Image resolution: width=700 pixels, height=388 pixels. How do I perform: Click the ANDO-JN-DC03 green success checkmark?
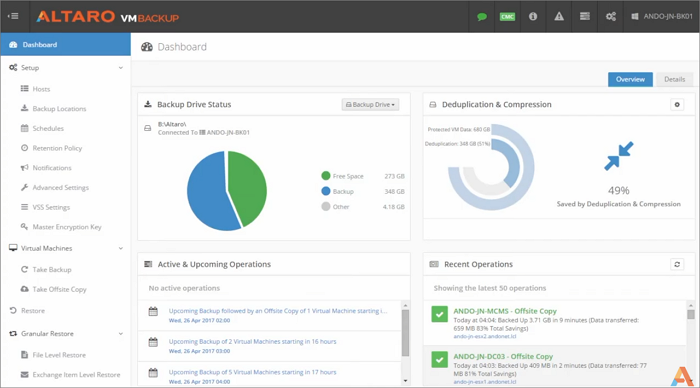440,359
